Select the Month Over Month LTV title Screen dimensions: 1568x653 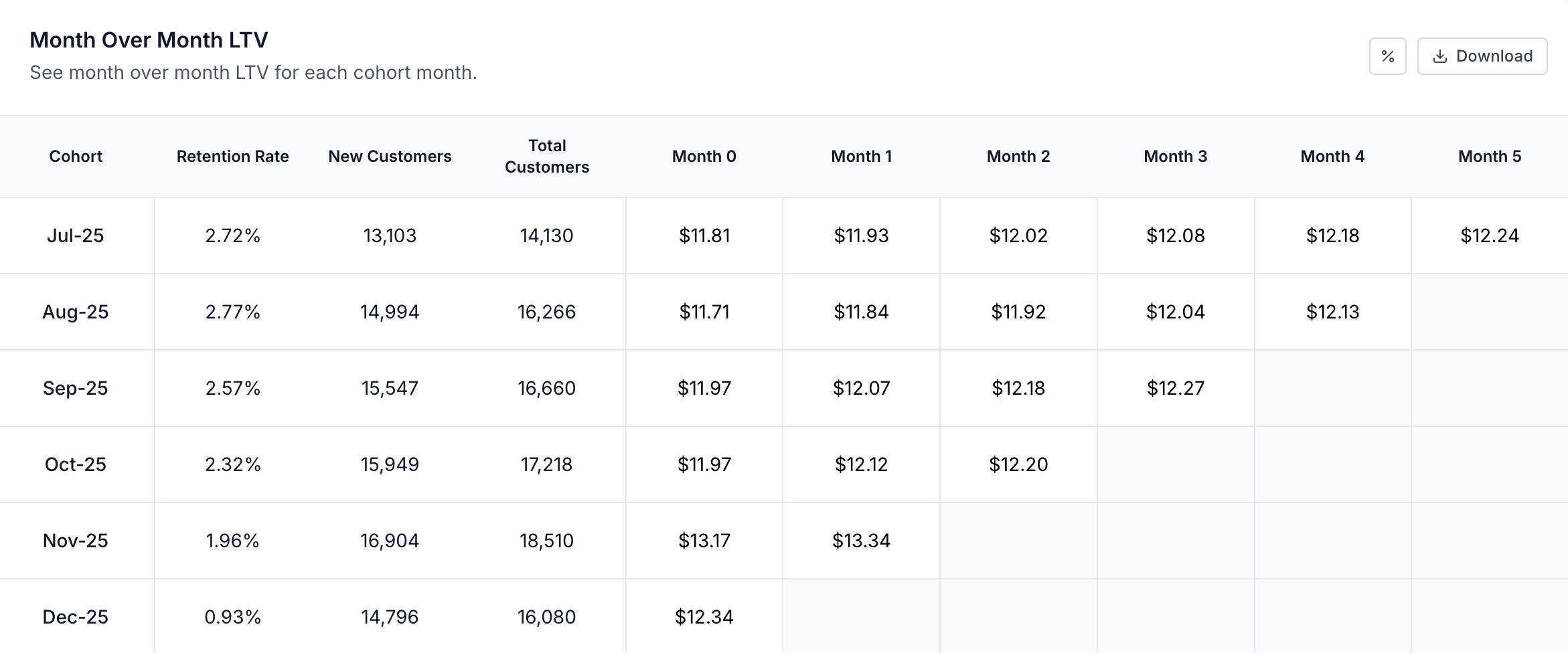149,39
